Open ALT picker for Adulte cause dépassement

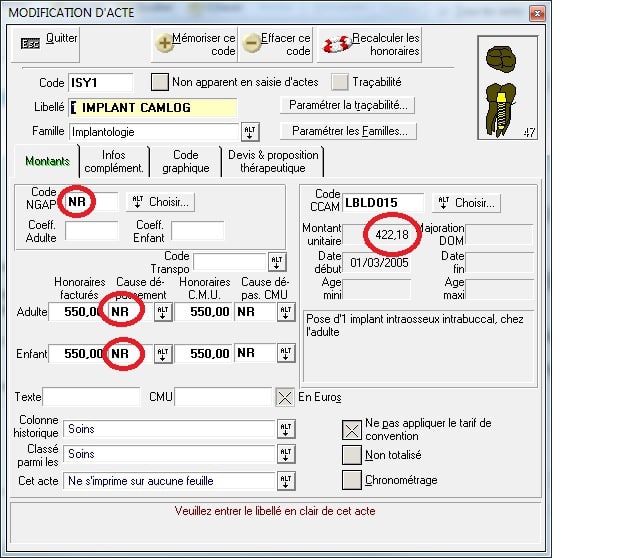pyautogui.click(x=163, y=312)
